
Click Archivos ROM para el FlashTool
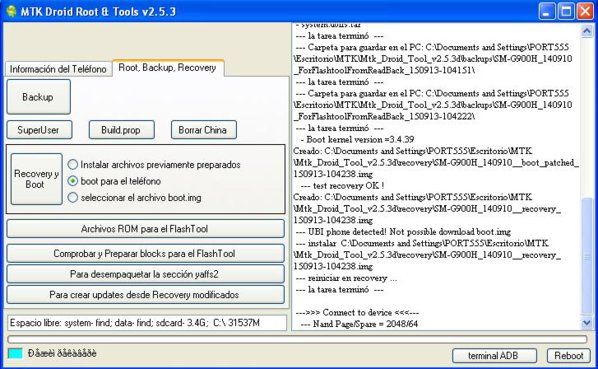pyautogui.click(x=145, y=229)
